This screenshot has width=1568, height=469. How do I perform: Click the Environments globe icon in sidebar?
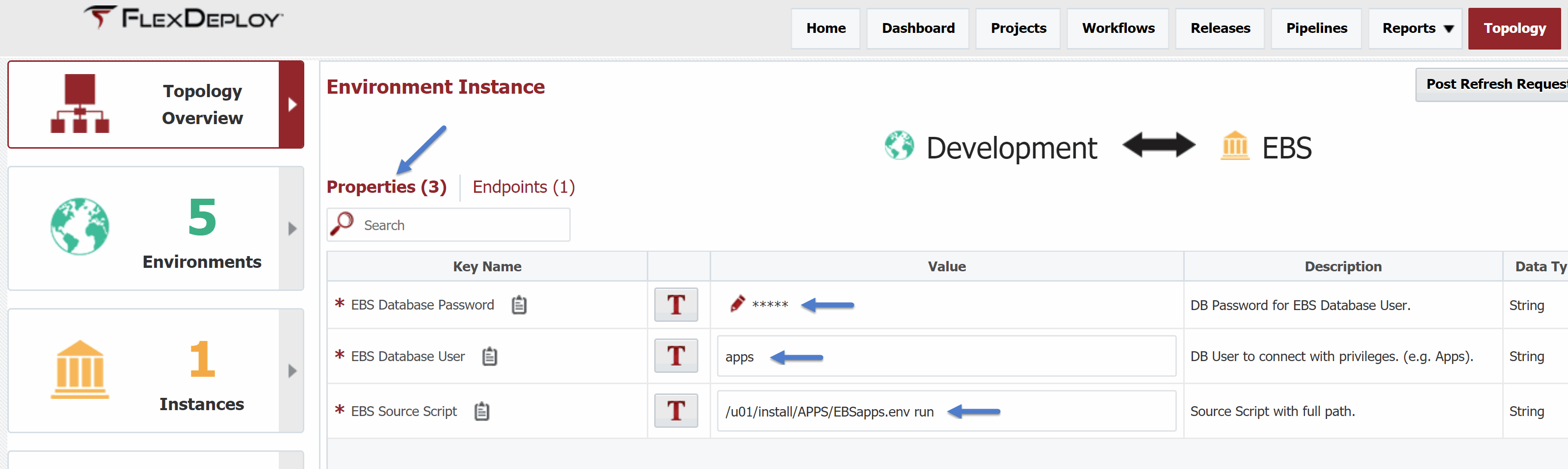pyautogui.click(x=80, y=226)
